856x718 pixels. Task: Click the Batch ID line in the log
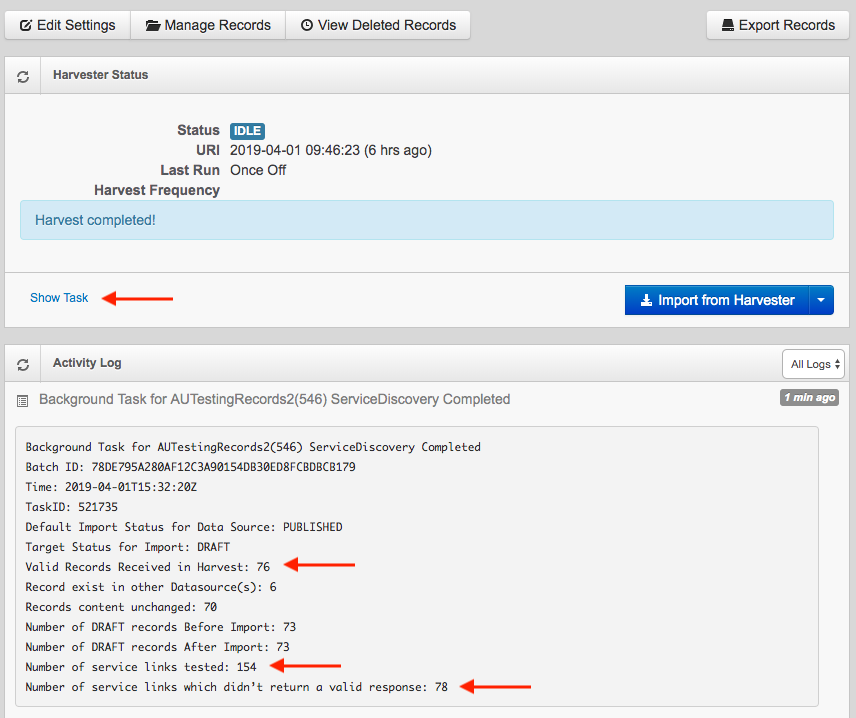click(190, 467)
